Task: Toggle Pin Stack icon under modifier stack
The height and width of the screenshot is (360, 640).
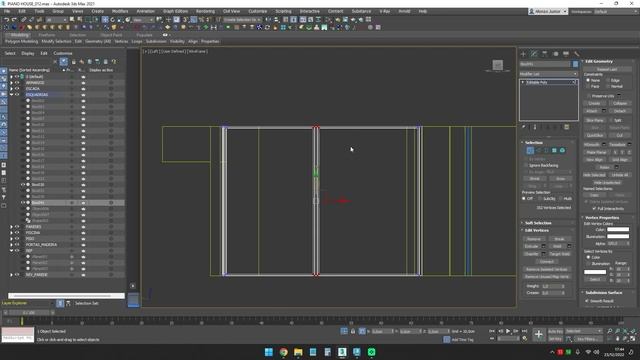Action: (524, 127)
